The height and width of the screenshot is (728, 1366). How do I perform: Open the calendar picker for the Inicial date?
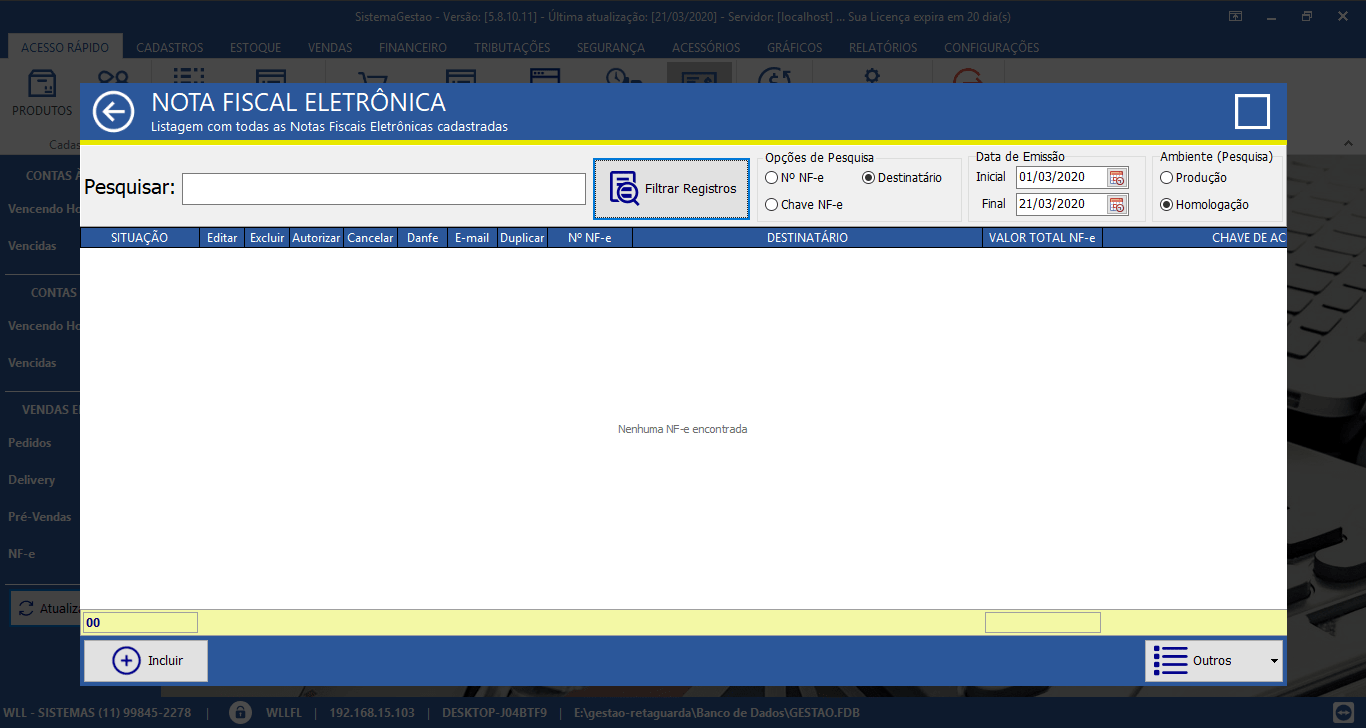coord(1117,178)
